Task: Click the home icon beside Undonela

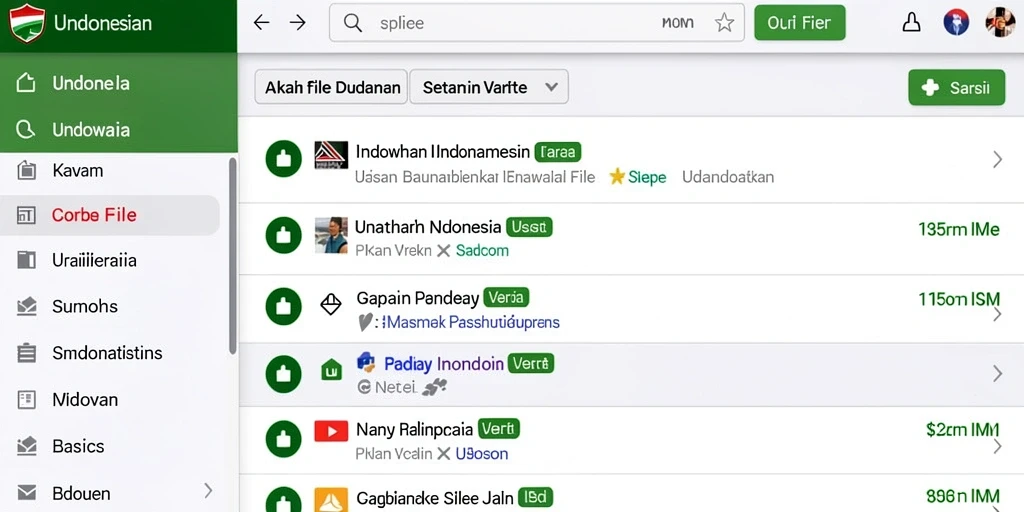Action: [x=25, y=83]
